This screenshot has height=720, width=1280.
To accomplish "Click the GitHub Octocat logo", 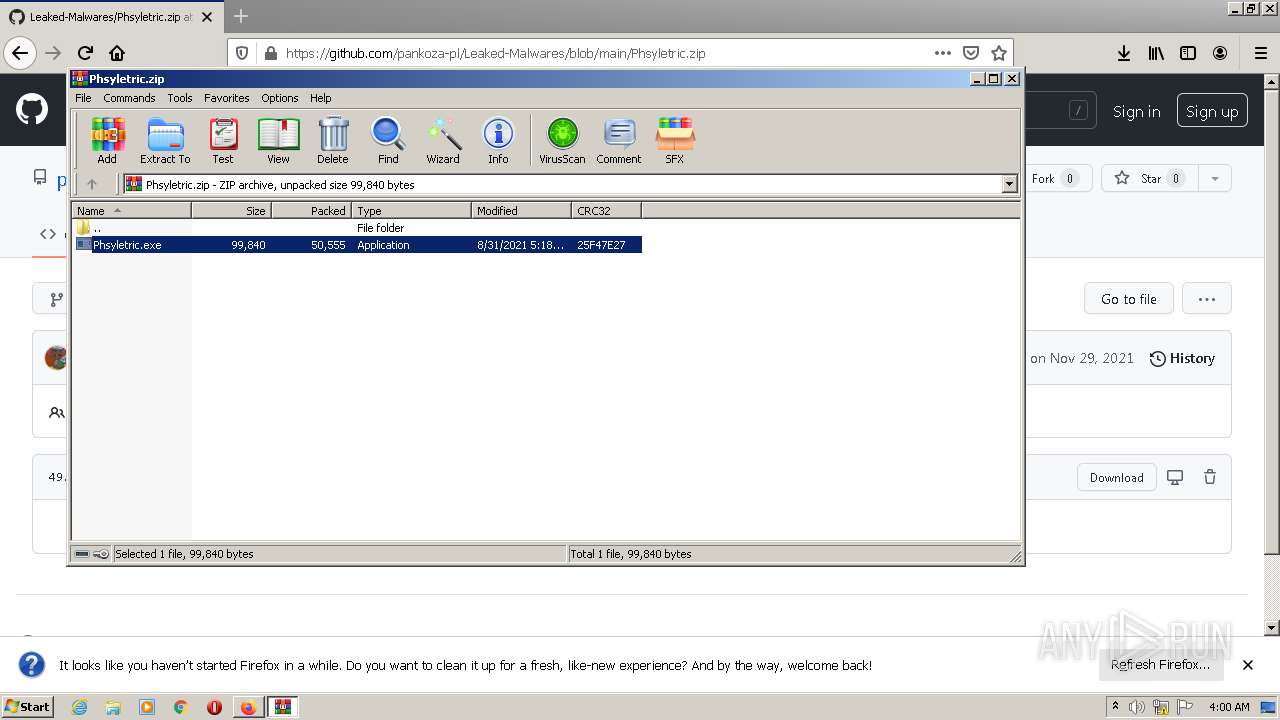I will tap(32, 110).
